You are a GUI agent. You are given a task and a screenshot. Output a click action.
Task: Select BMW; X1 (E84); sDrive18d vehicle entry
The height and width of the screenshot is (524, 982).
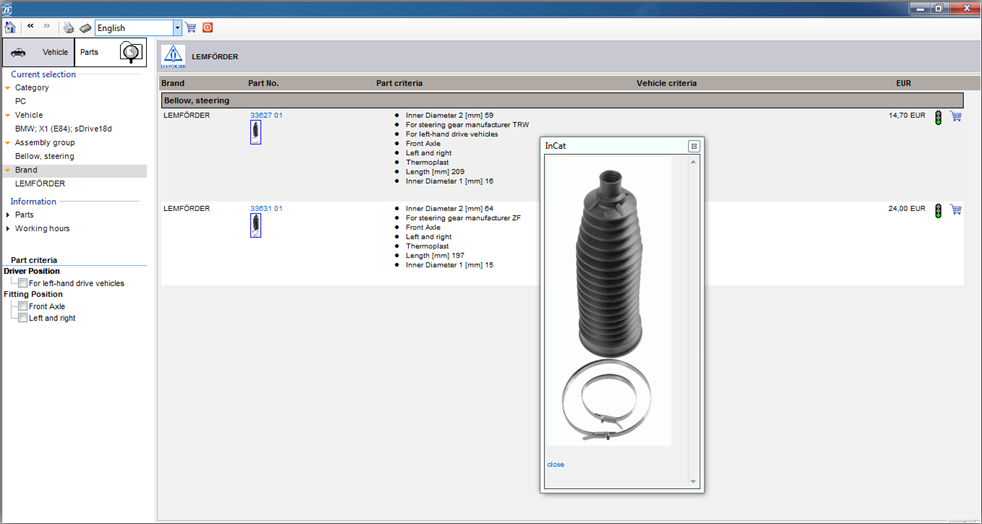(63, 129)
